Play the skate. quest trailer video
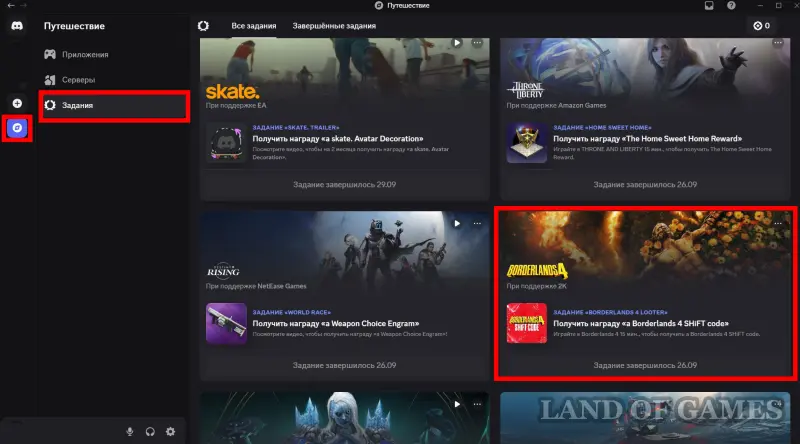 click(456, 43)
